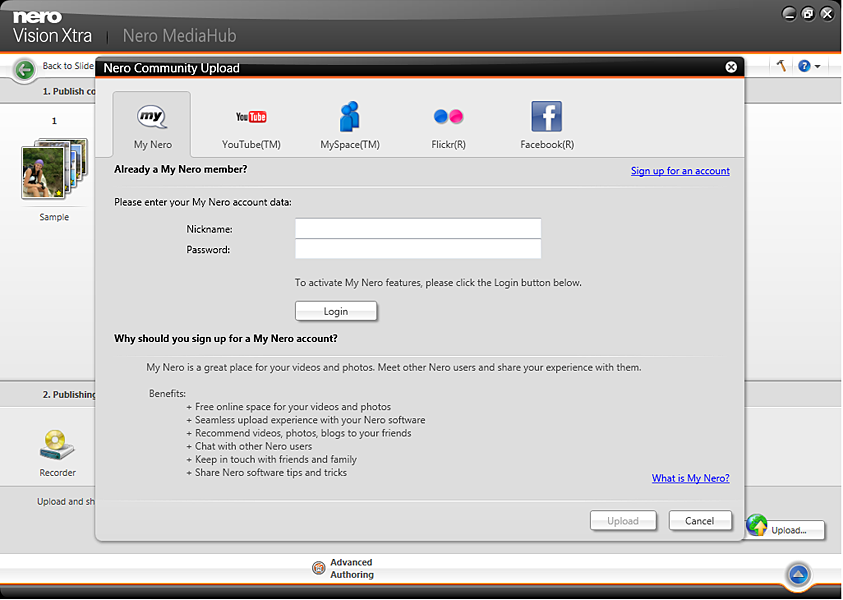The image size is (843, 600).
Task: Open the hammer tools icon
Action: (781, 66)
